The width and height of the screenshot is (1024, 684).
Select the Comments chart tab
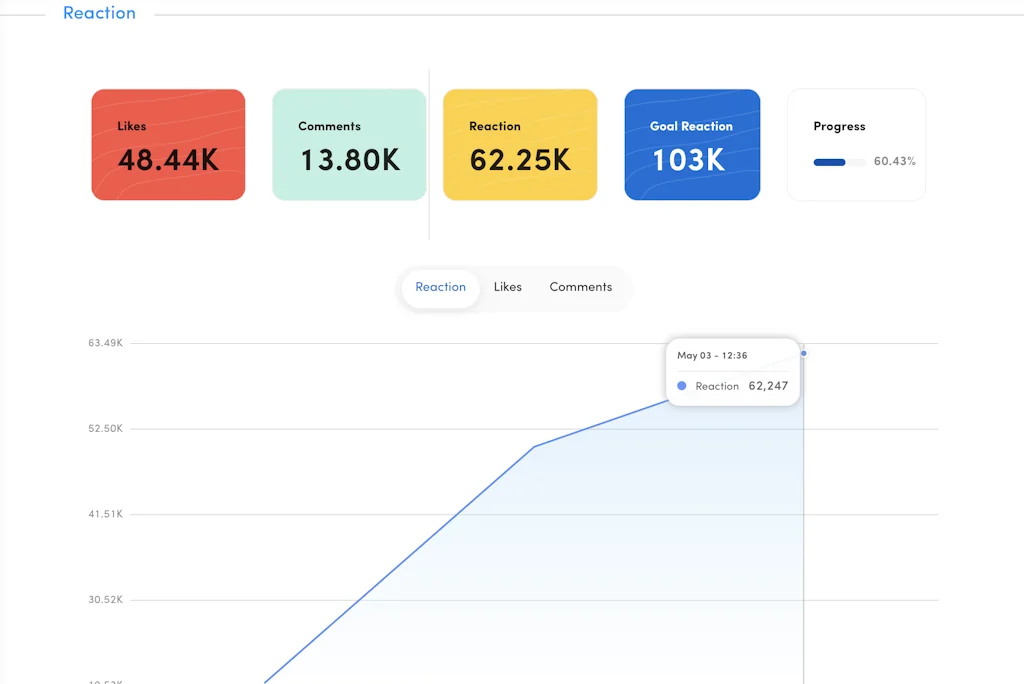tap(580, 287)
